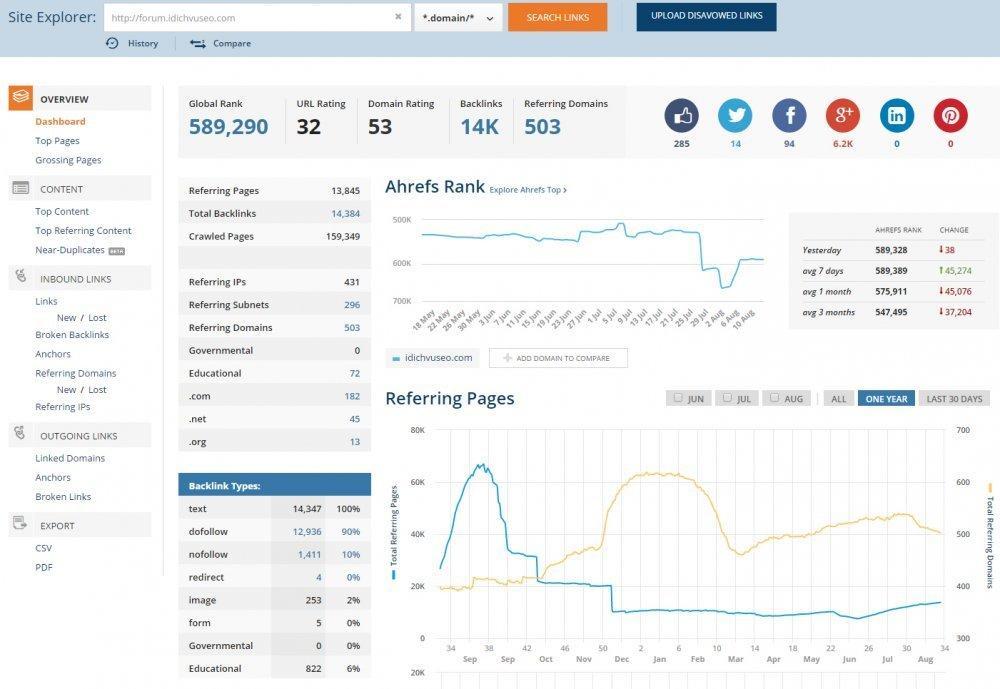Click the LinkedIn share icon
The image size is (1000, 689).
897,116
